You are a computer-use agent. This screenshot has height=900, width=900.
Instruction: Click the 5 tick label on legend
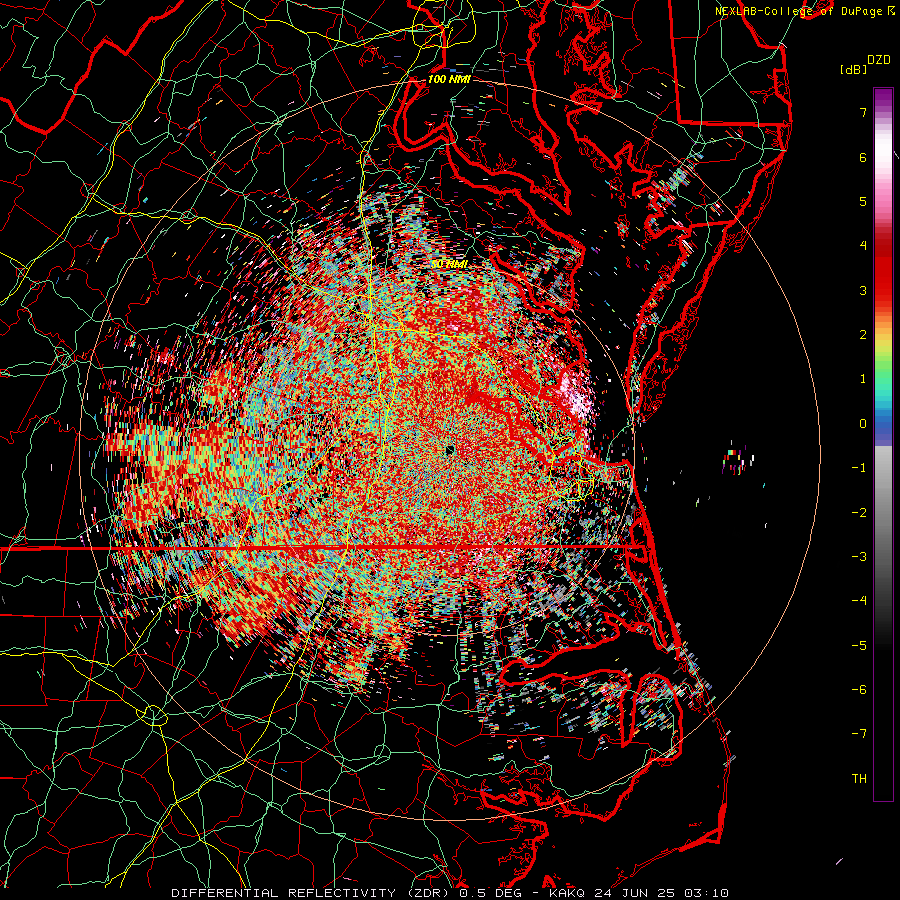click(863, 201)
